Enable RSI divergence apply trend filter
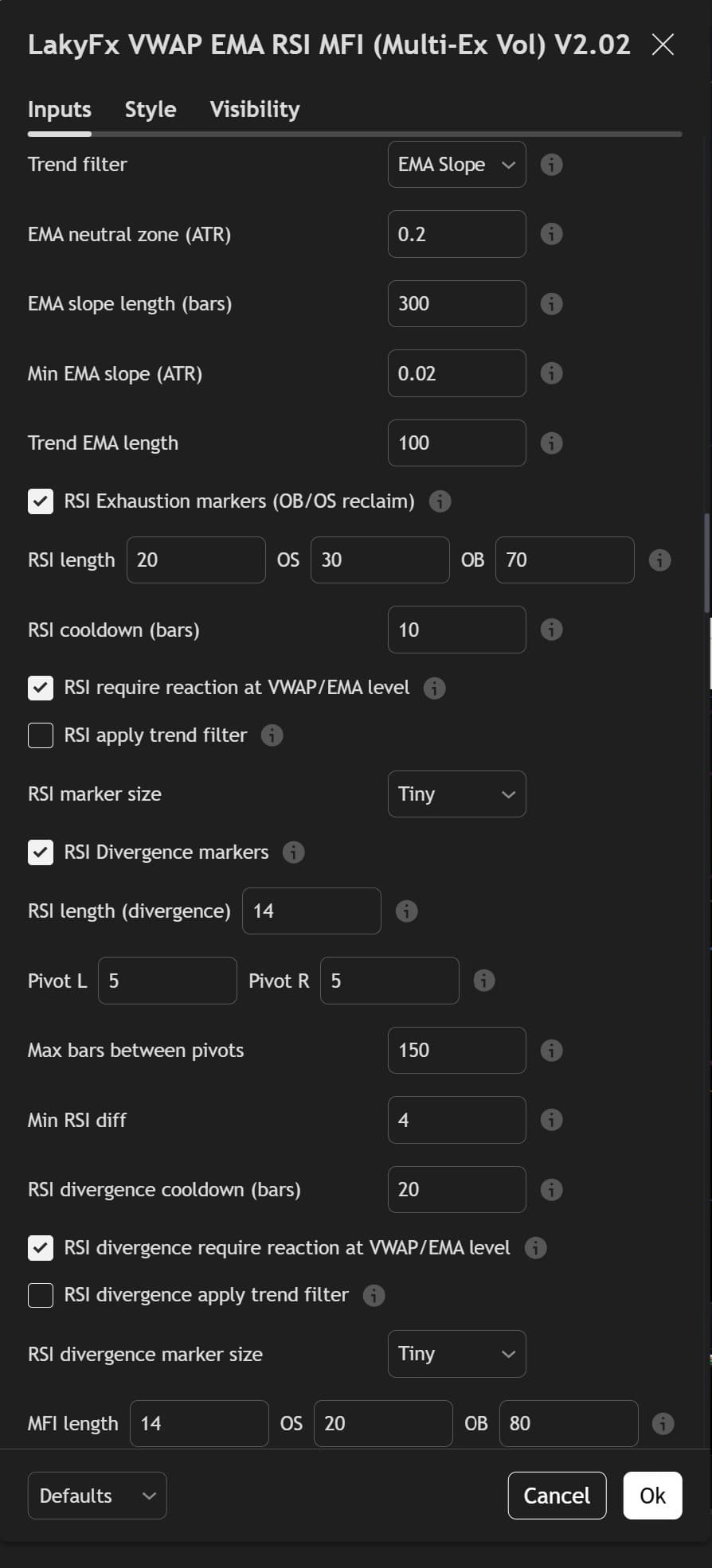Screen dimensions: 712x1568 tap(40, 1295)
